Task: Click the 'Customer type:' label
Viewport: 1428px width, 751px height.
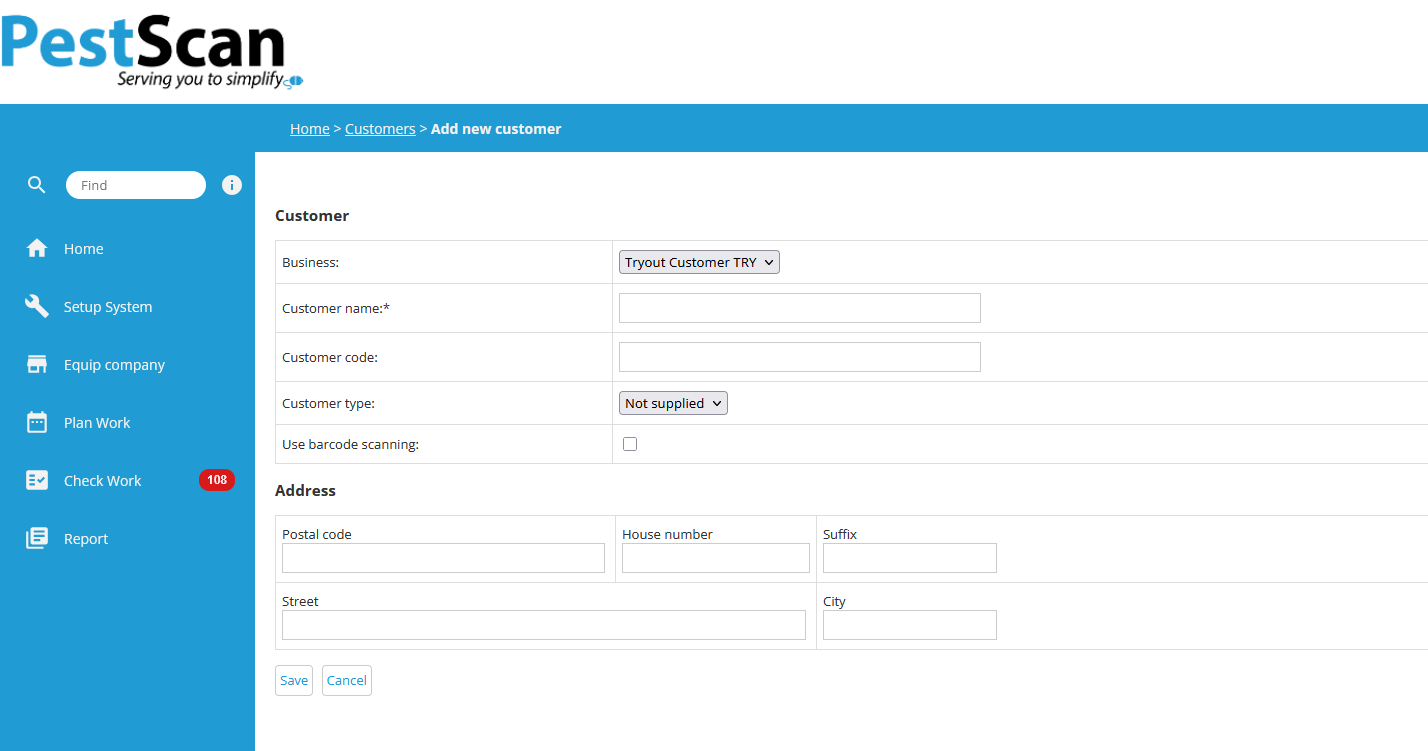Action: (x=328, y=403)
